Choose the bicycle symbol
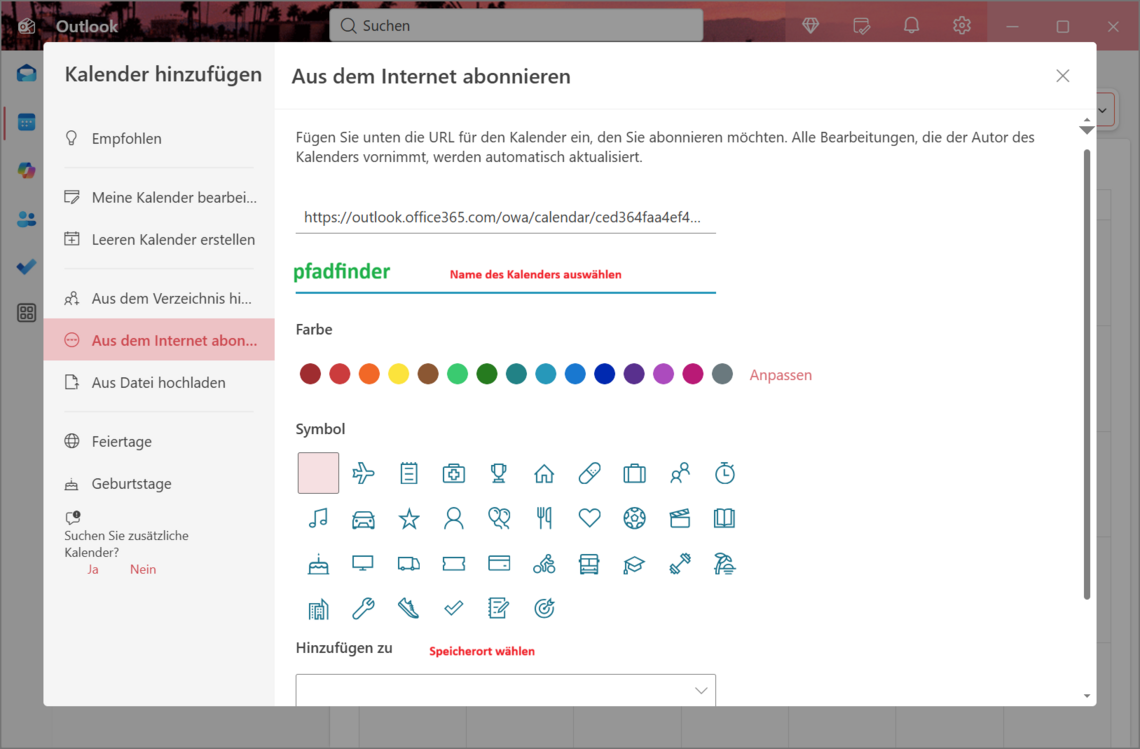 544,564
